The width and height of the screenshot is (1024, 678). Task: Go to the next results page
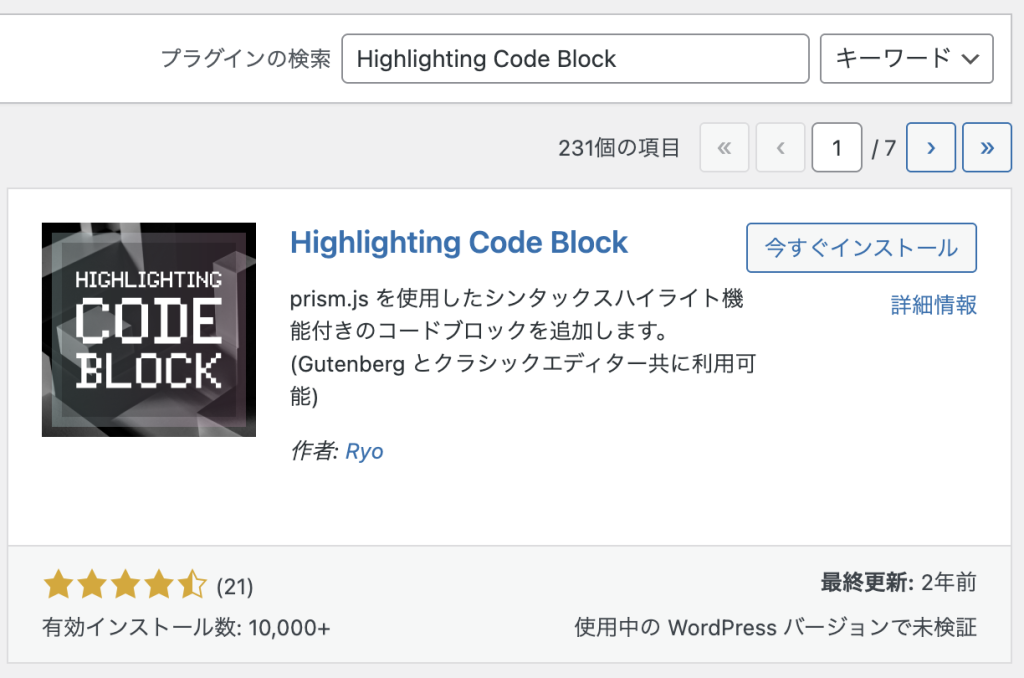931,148
